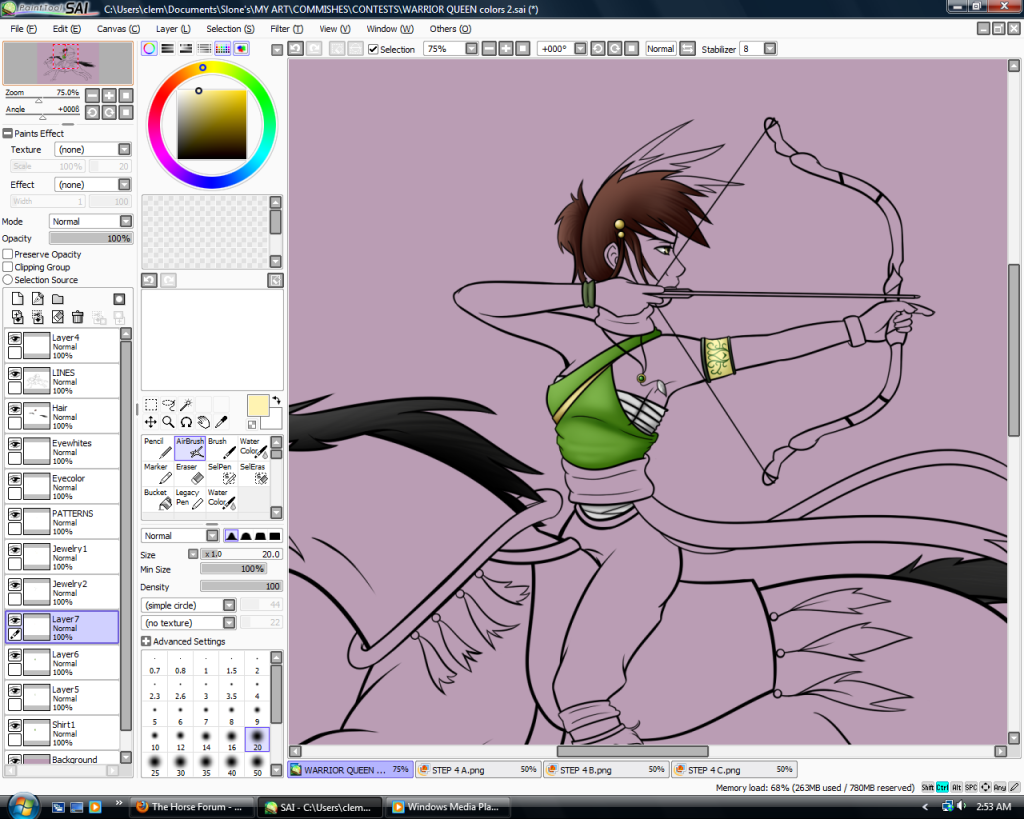Select the Brush tool
This screenshot has height=819, width=1024.
[222, 448]
